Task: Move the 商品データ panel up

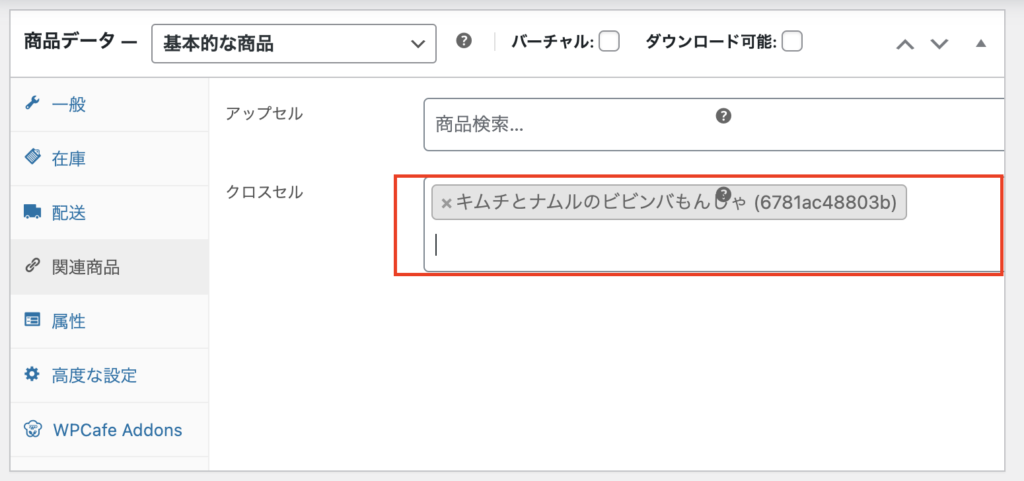Action: pyautogui.click(x=905, y=44)
